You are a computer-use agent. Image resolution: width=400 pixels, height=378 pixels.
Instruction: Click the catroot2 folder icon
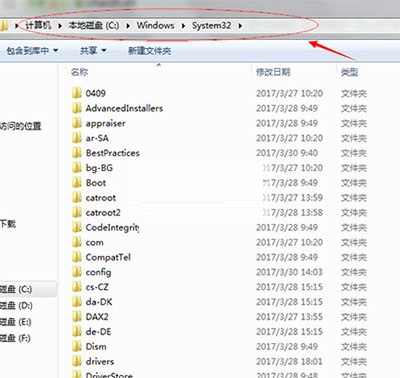coord(77,212)
